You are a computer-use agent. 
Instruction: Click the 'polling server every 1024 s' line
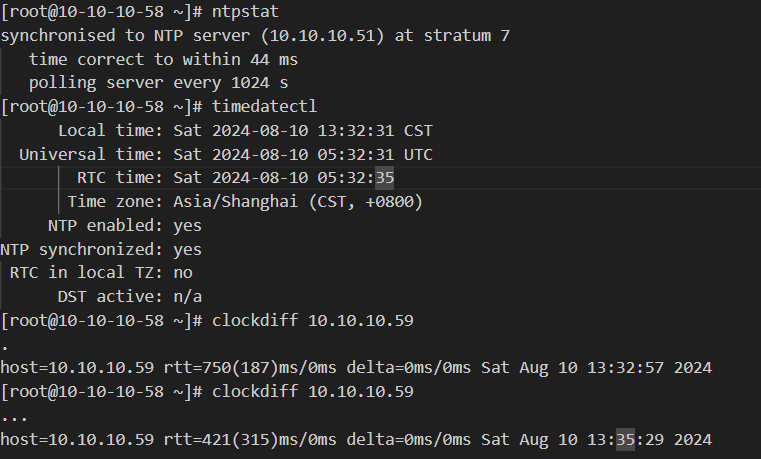158,83
